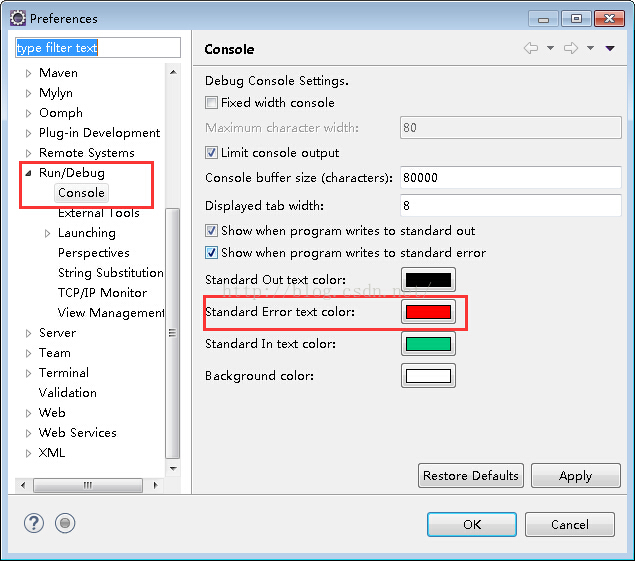Select the External Tools preference page
Screen dimensions: 635x561
click(98, 213)
